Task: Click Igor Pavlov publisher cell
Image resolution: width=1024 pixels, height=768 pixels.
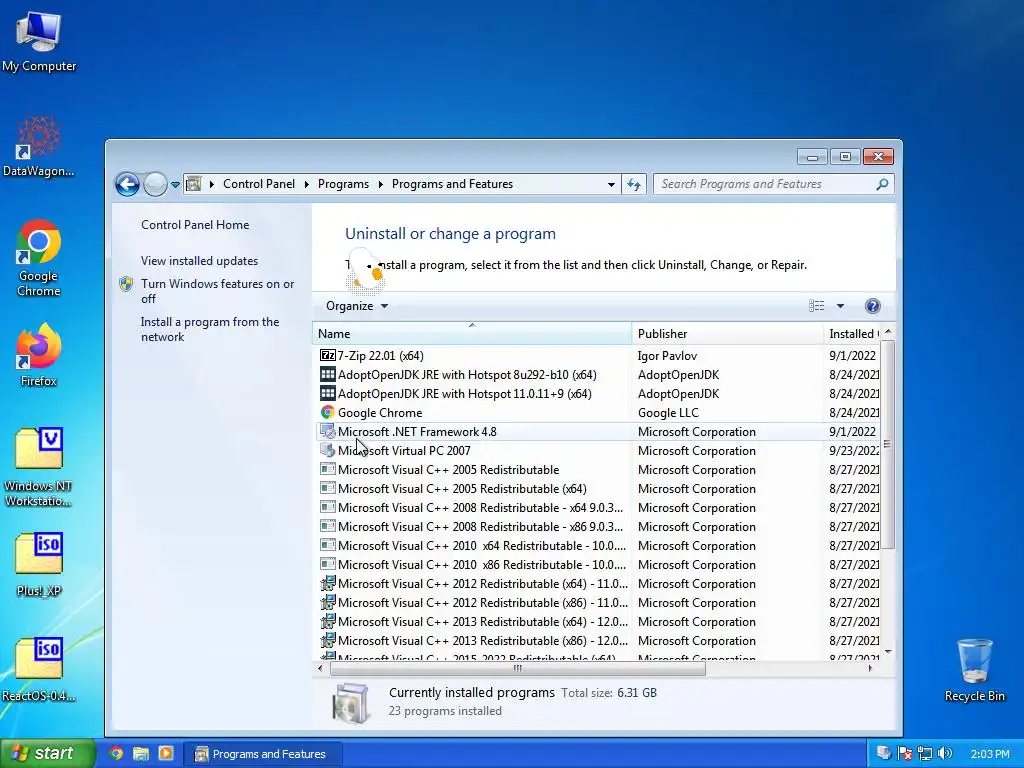Action: point(667,356)
